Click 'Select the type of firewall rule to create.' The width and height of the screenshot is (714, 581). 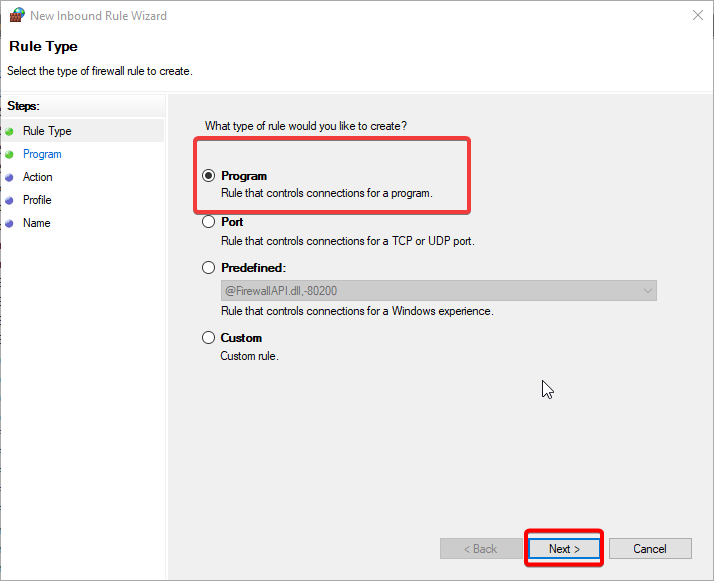100,71
